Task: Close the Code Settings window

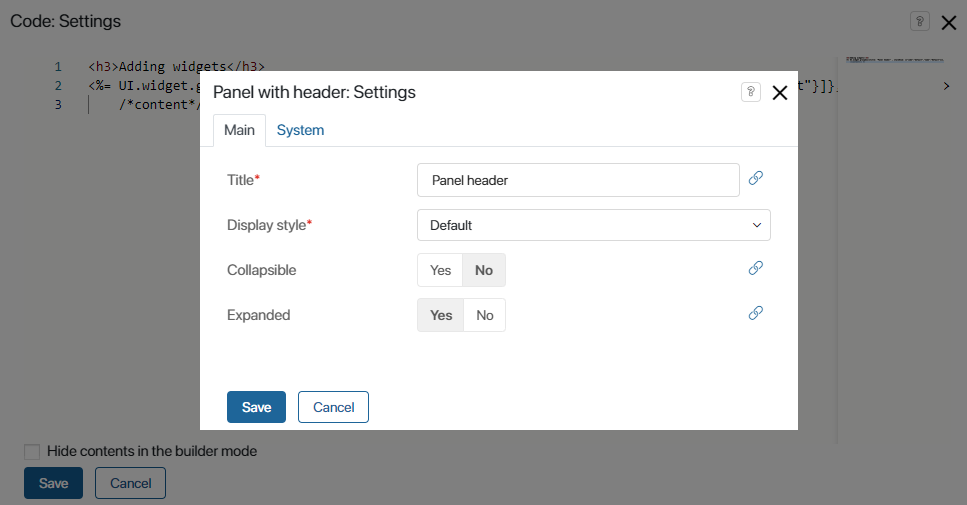Action: 948,22
